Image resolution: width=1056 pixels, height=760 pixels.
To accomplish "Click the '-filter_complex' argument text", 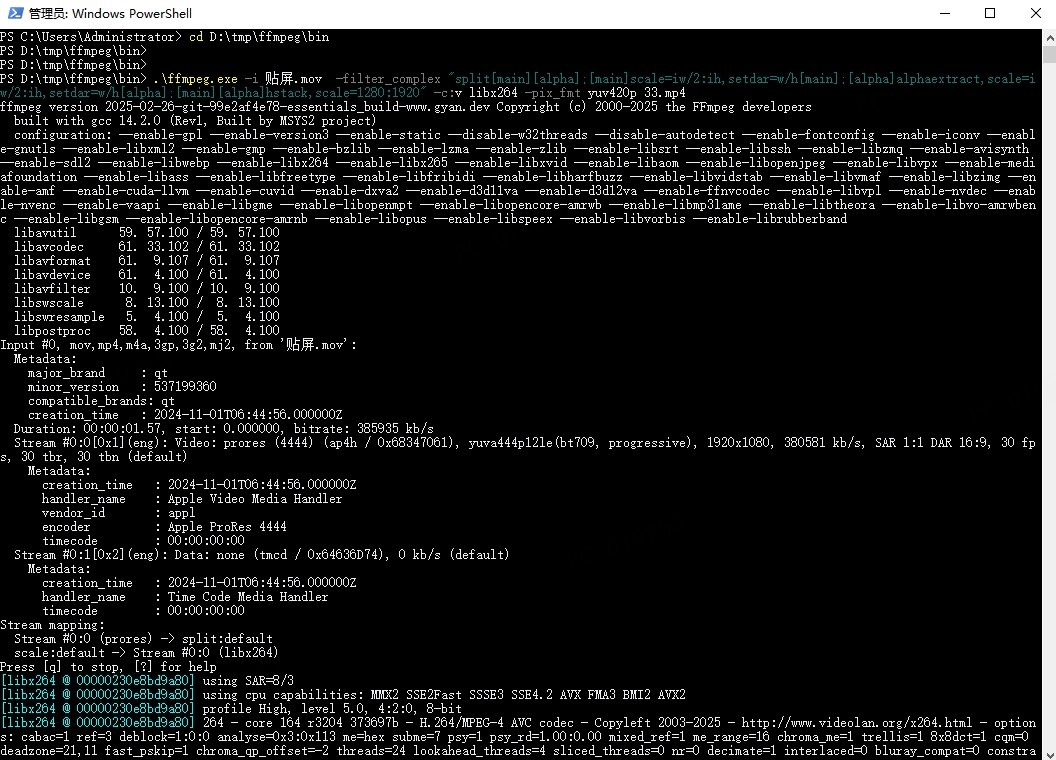I will [x=388, y=79].
